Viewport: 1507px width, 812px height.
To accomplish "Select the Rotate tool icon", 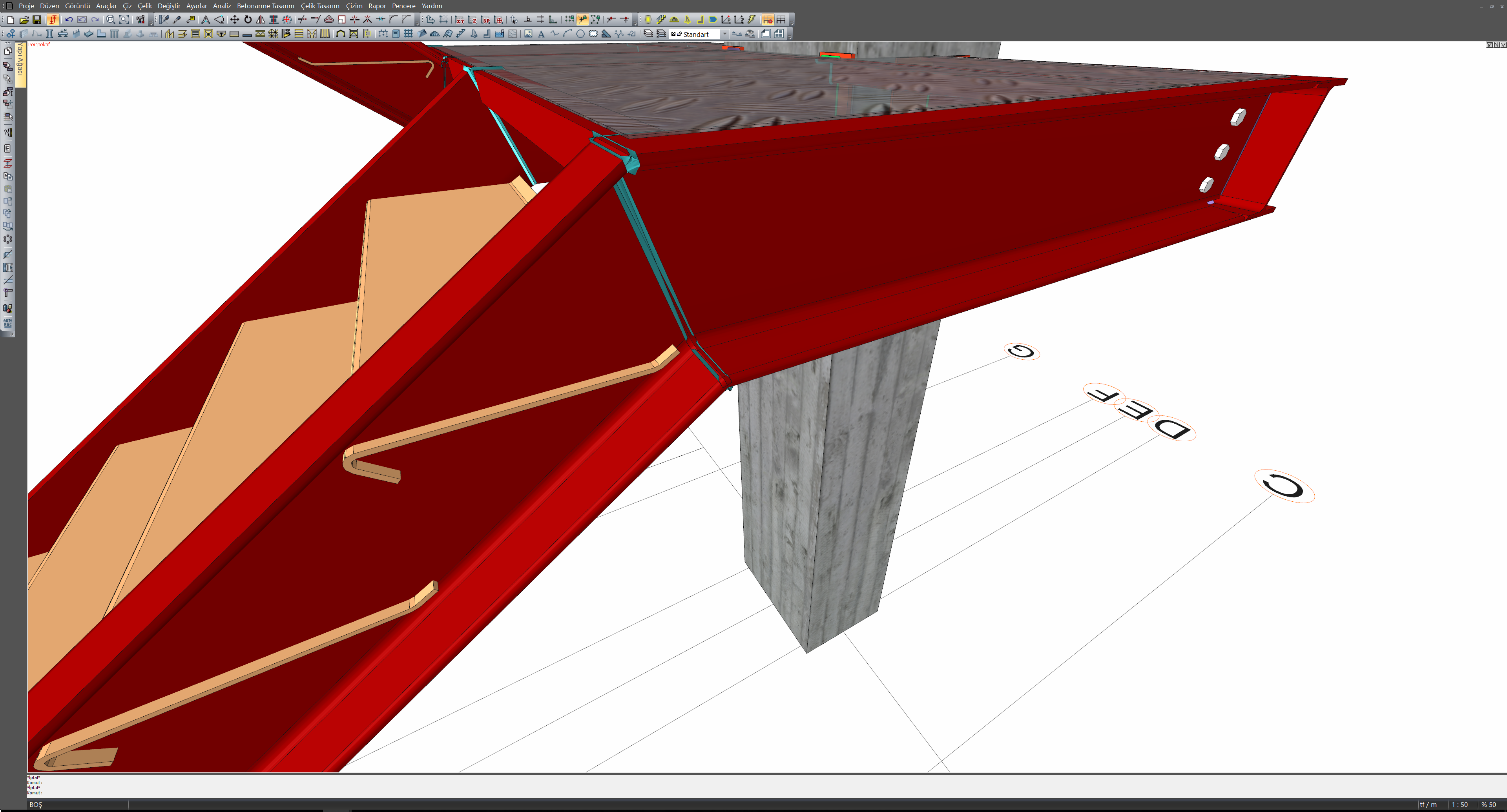I will [x=248, y=20].
